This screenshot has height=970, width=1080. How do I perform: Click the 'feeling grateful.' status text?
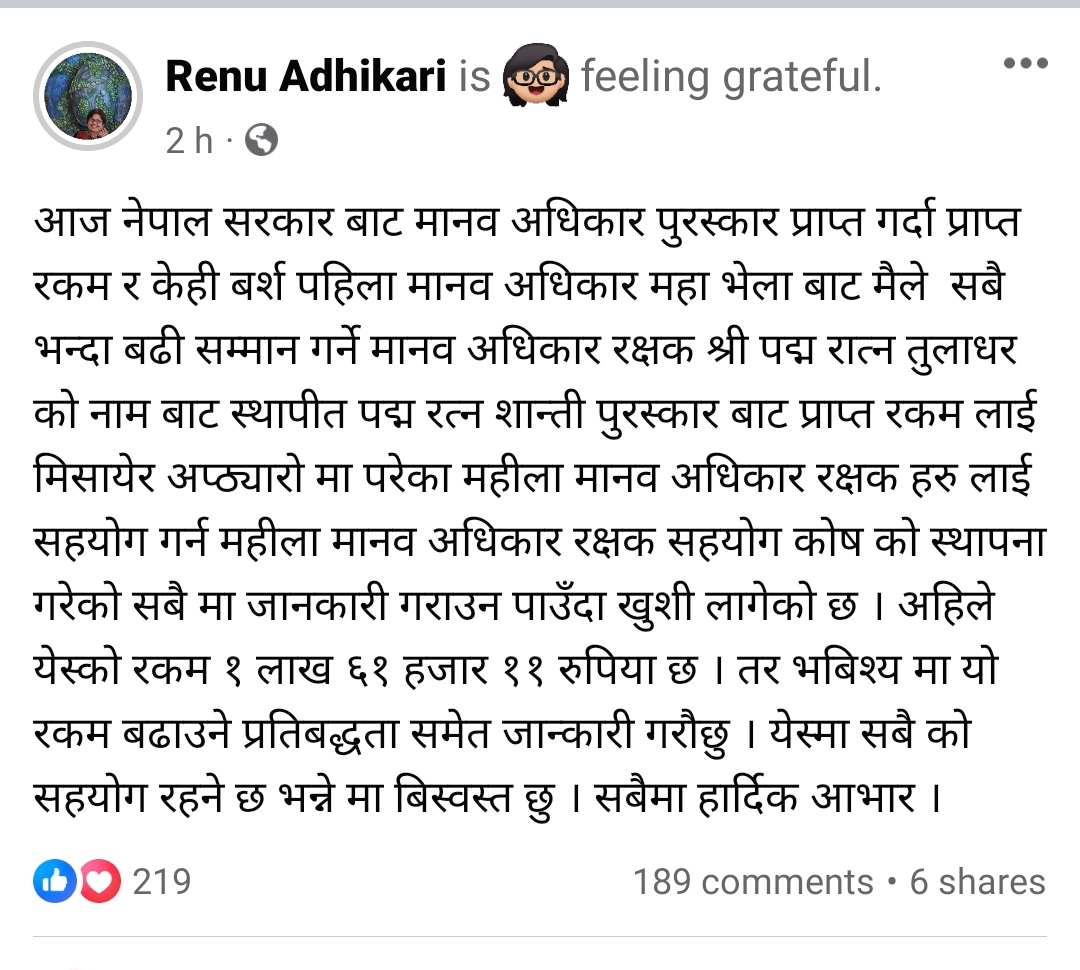pyautogui.click(x=731, y=76)
